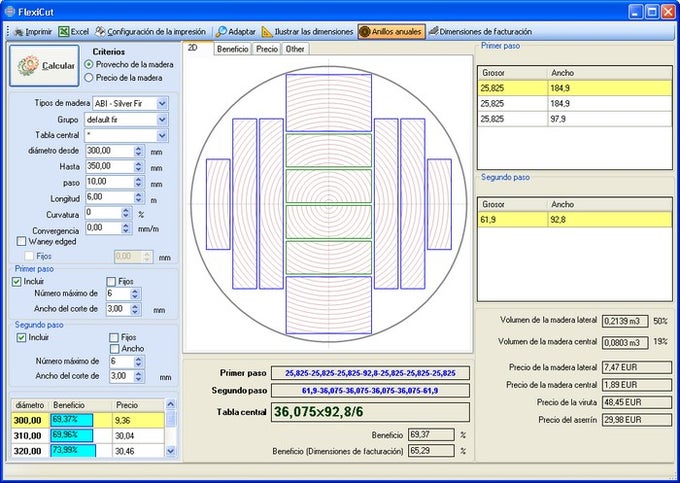Viewport: 680px width, 483px height.
Task: Click the Calcular gear button
Action: (x=44, y=65)
